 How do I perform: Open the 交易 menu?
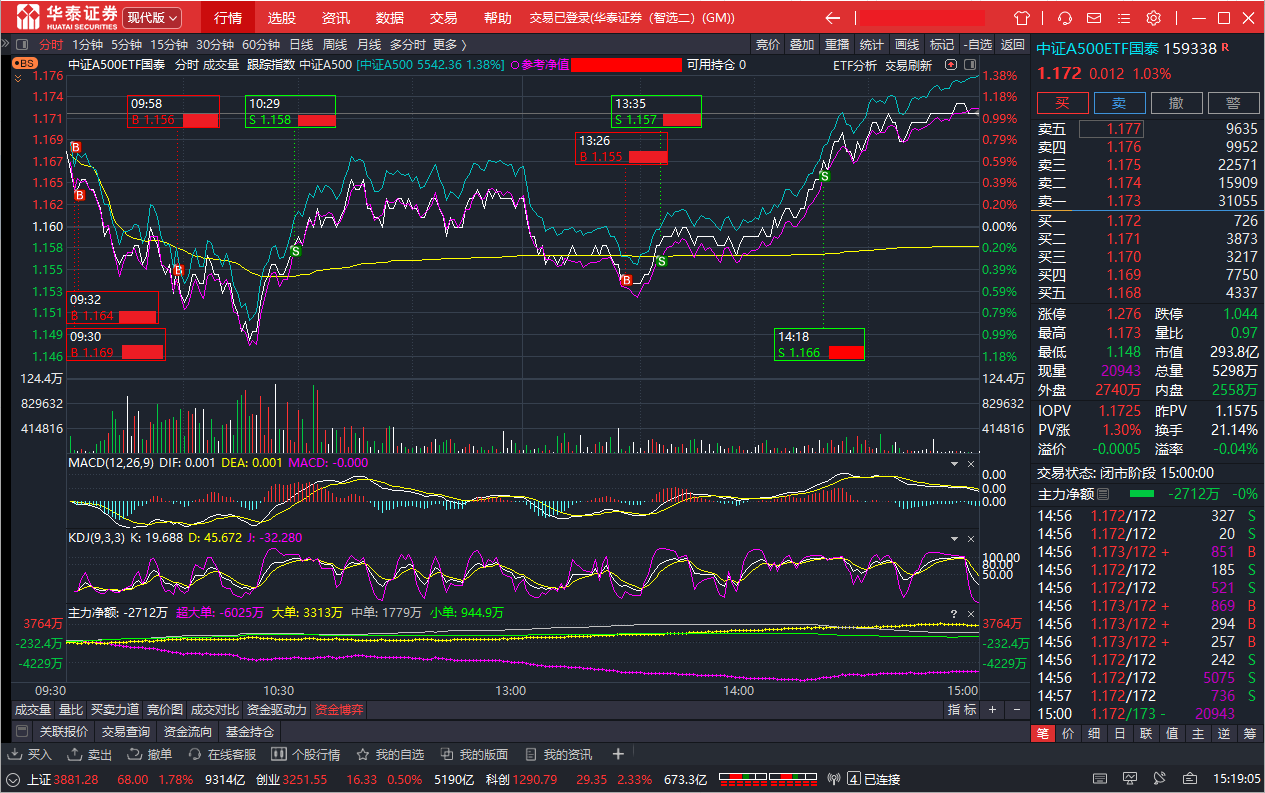click(443, 18)
